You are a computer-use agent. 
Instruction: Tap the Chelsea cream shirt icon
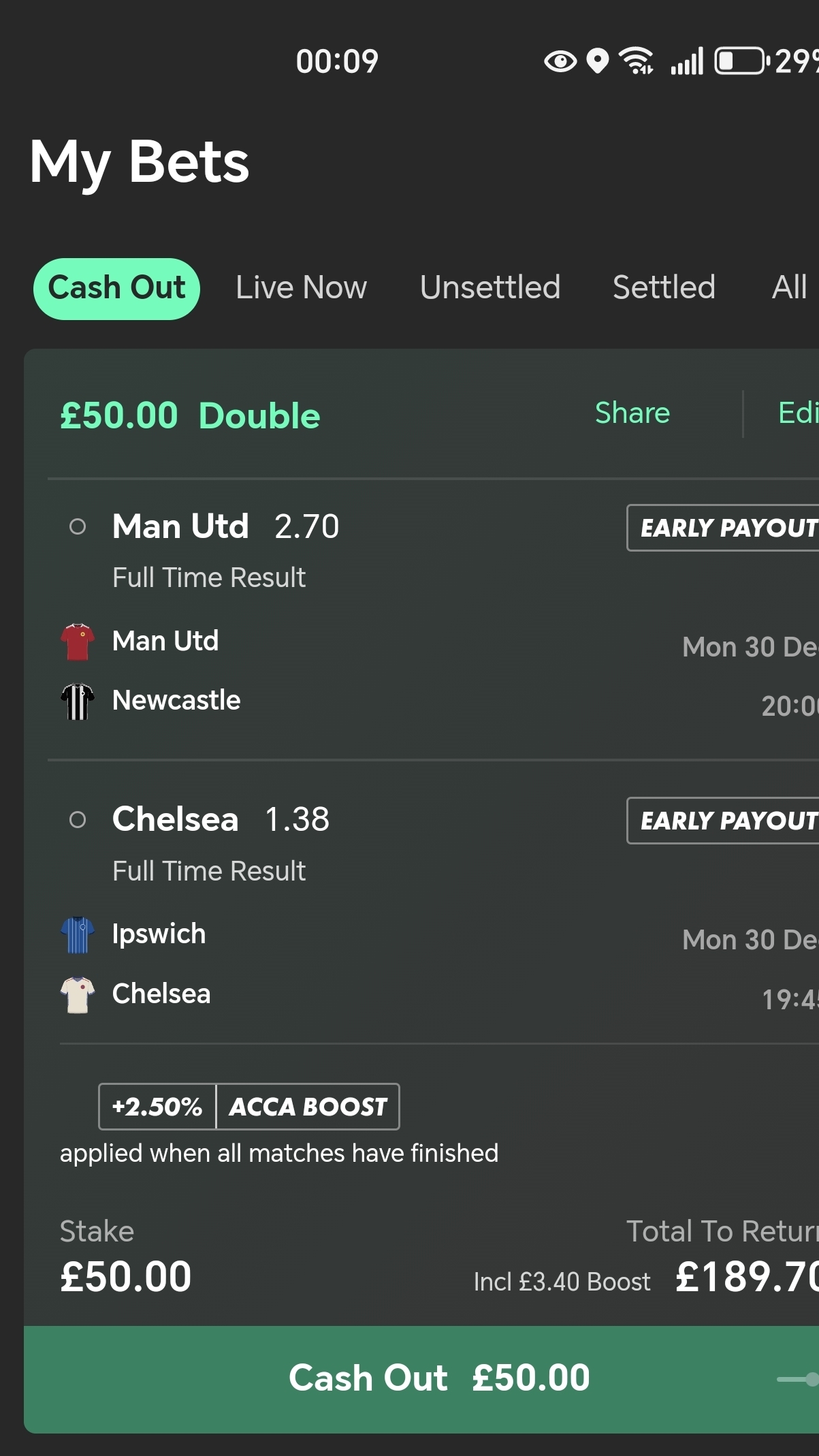78,995
